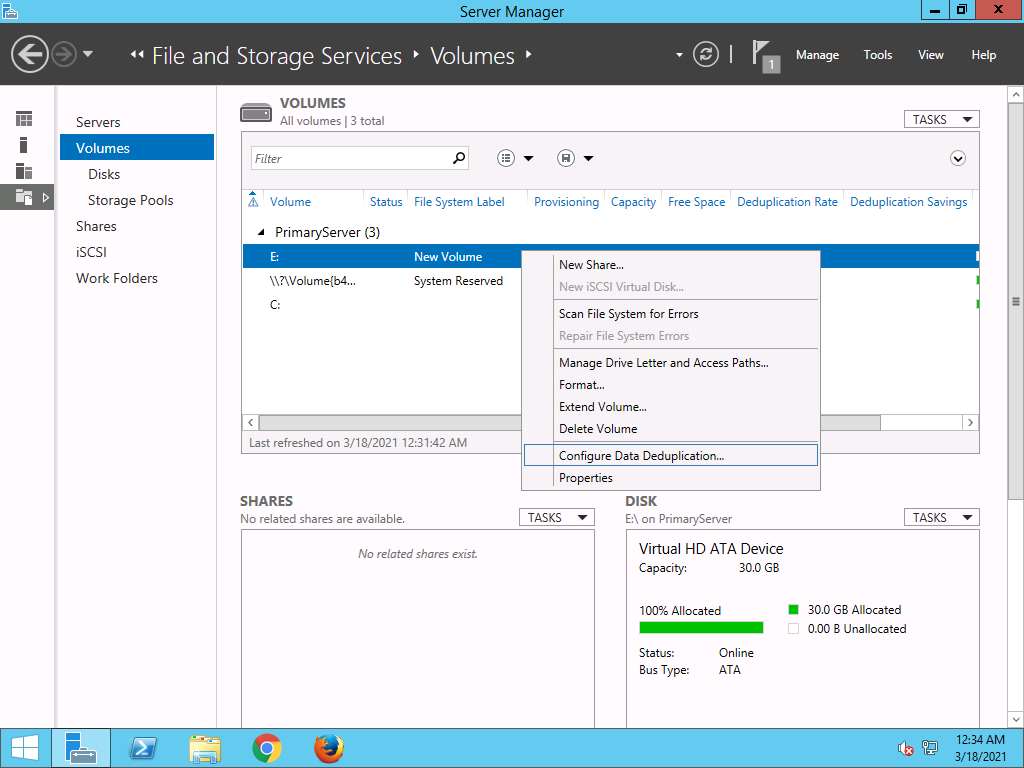Click Server Manager taskbar icon
Viewport: 1024px width, 768px height.
tap(81, 748)
